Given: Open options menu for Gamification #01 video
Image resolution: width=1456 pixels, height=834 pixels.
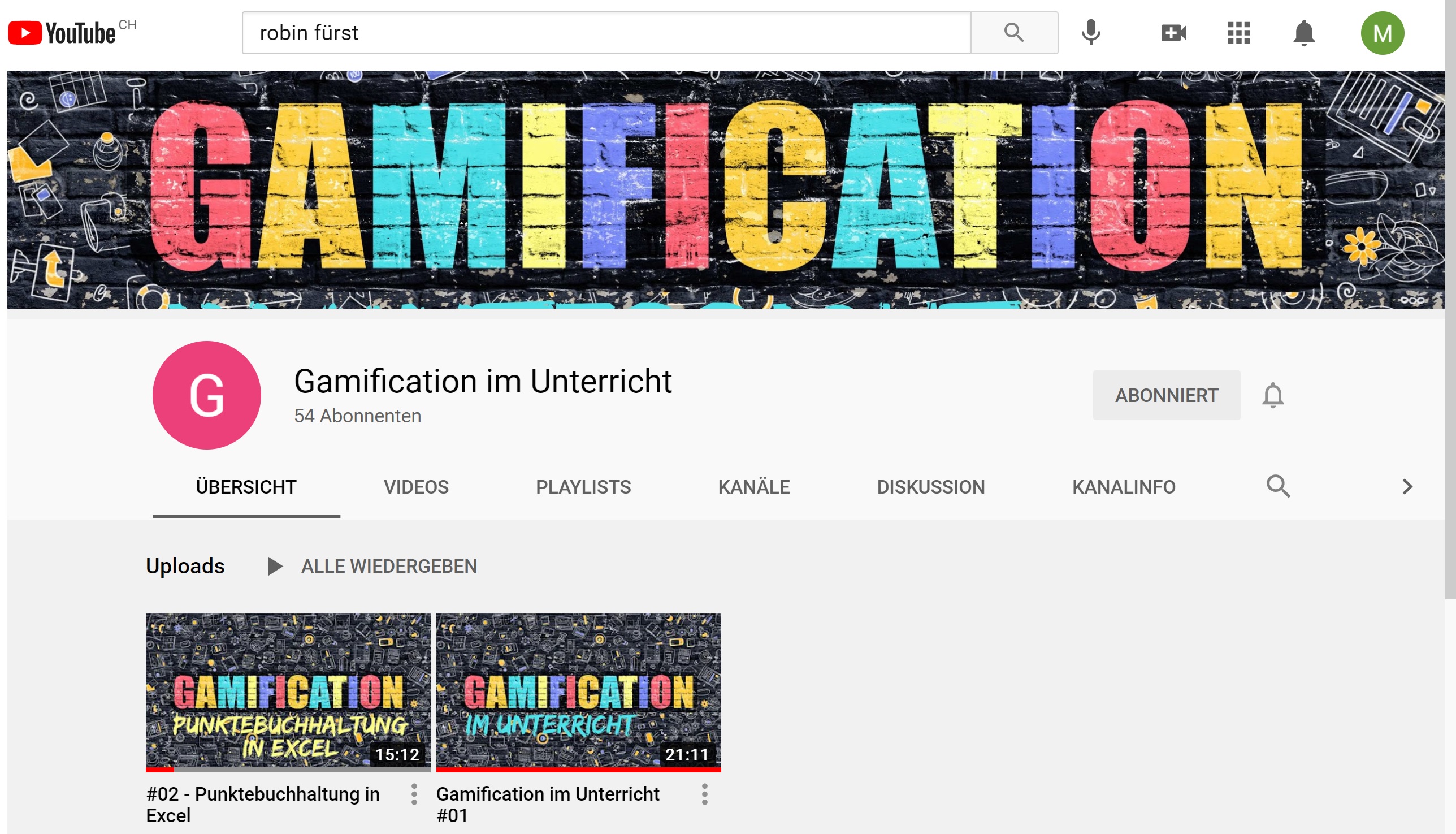Looking at the screenshot, I should (x=704, y=794).
